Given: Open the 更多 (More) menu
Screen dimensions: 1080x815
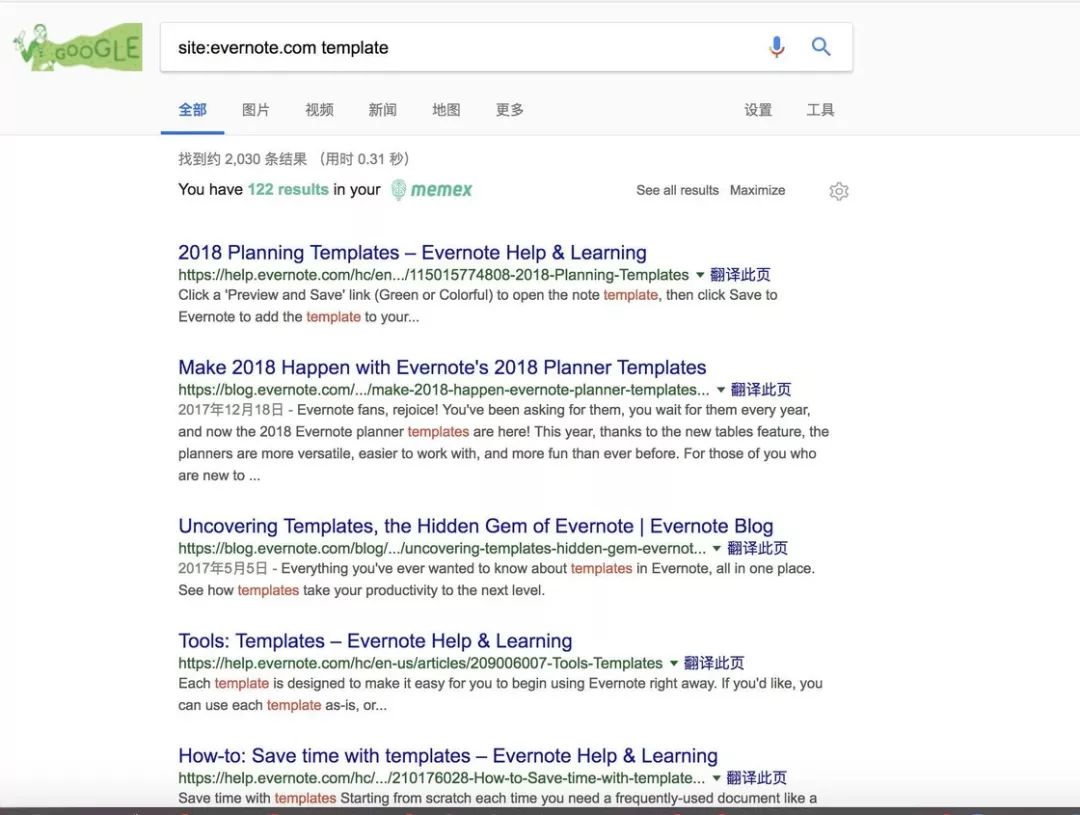Looking at the screenshot, I should (x=510, y=110).
